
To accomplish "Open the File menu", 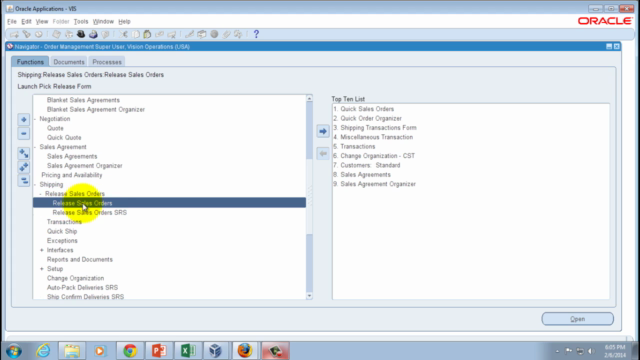I will (12, 21).
